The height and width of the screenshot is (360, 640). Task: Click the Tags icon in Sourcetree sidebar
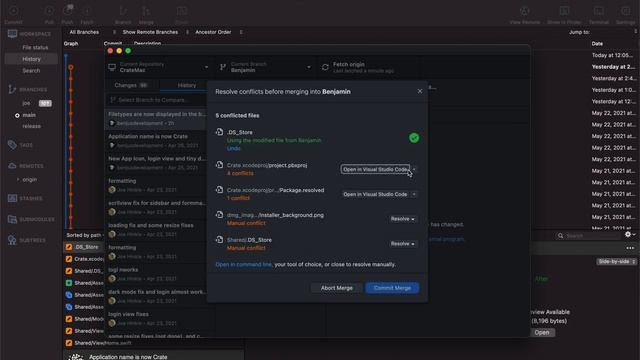point(12,144)
